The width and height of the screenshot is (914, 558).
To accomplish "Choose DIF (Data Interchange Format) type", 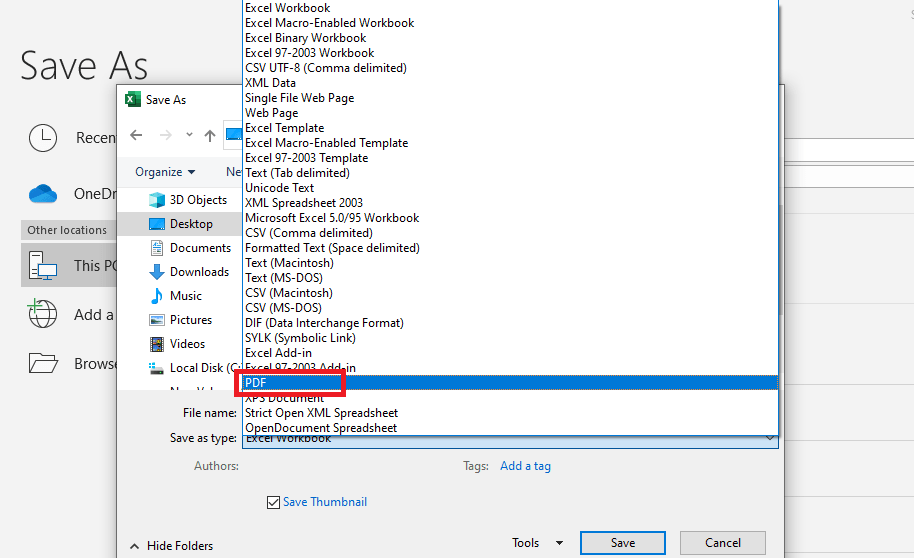I will tap(510, 322).
